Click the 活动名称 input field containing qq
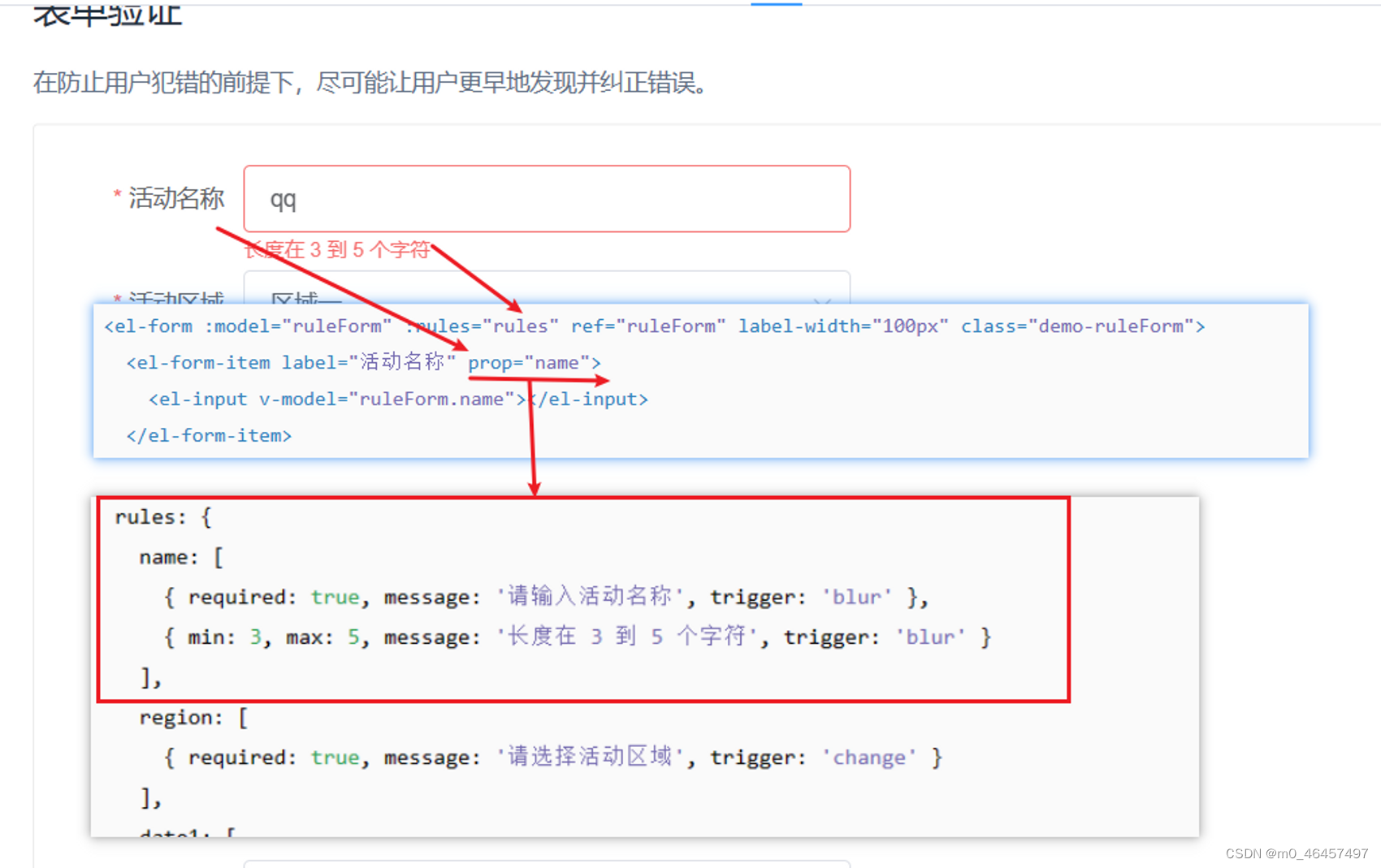1381x868 pixels. 547,199
